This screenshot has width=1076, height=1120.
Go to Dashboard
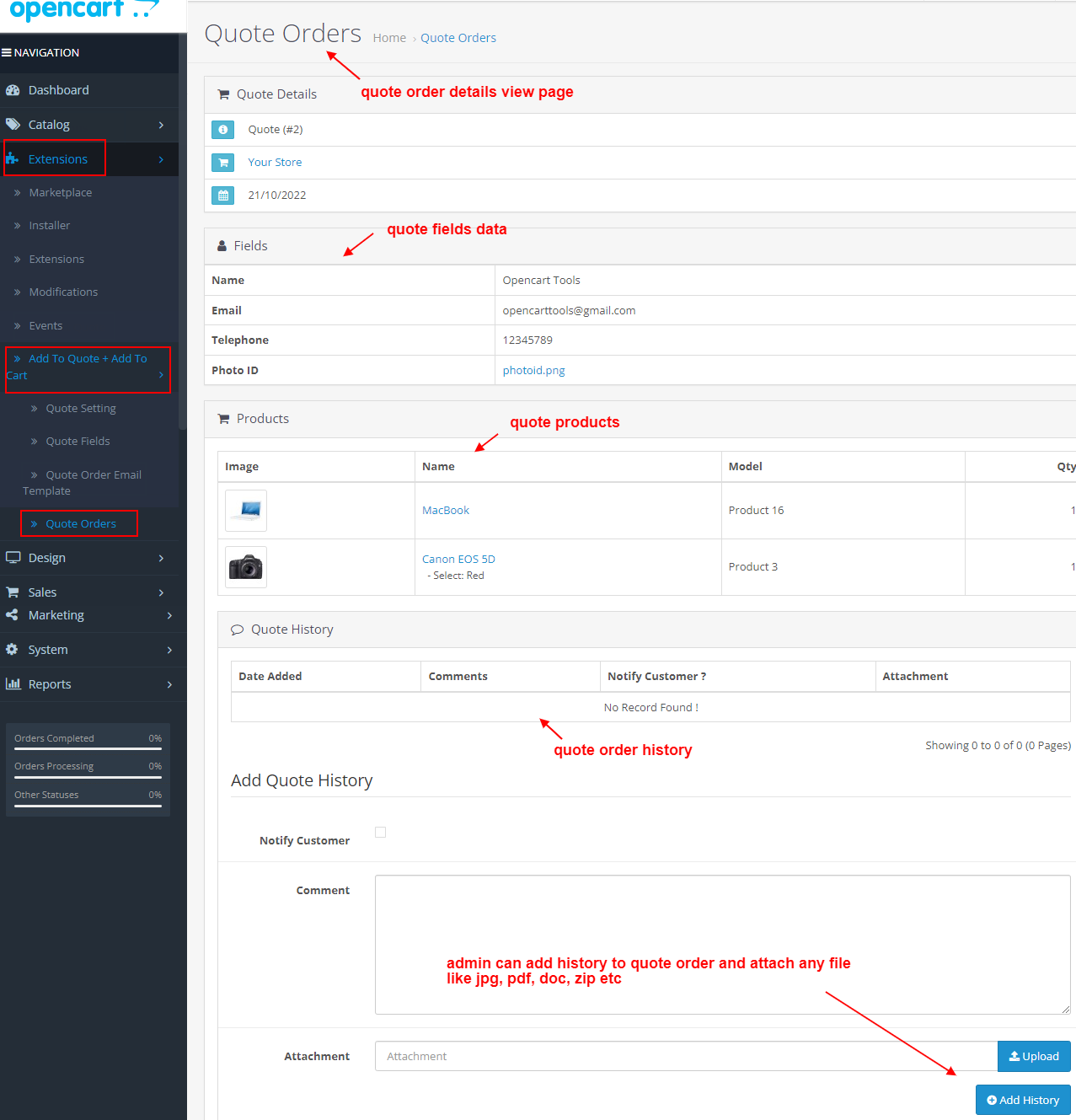58,90
